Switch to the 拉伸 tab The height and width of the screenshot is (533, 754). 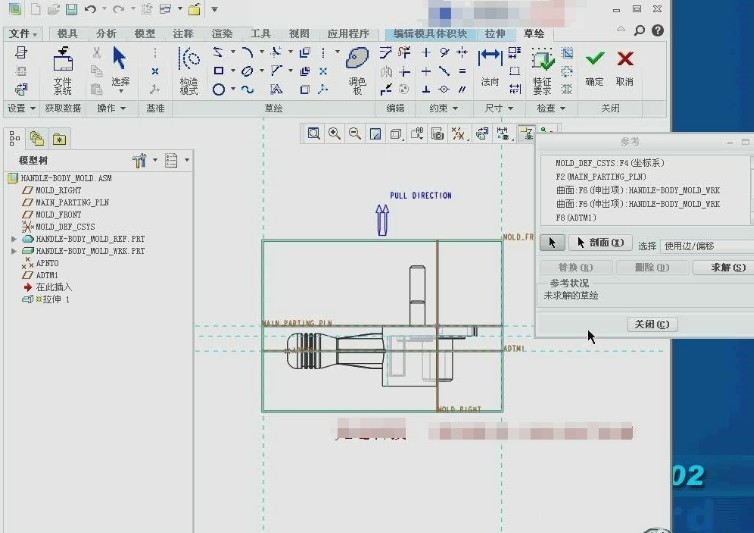pyautogui.click(x=495, y=34)
